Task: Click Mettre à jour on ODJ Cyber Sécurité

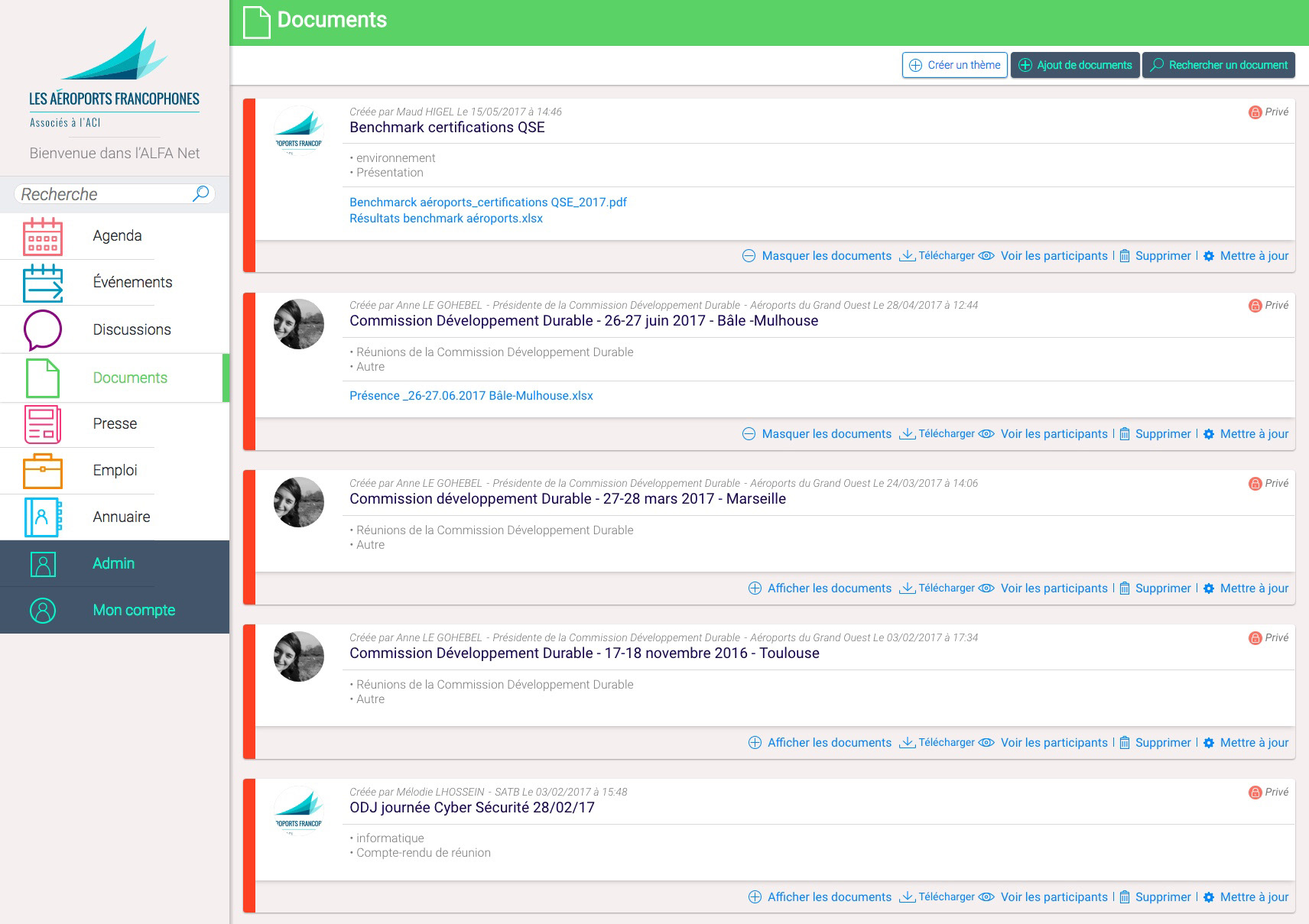Action: pos(1254,897)
